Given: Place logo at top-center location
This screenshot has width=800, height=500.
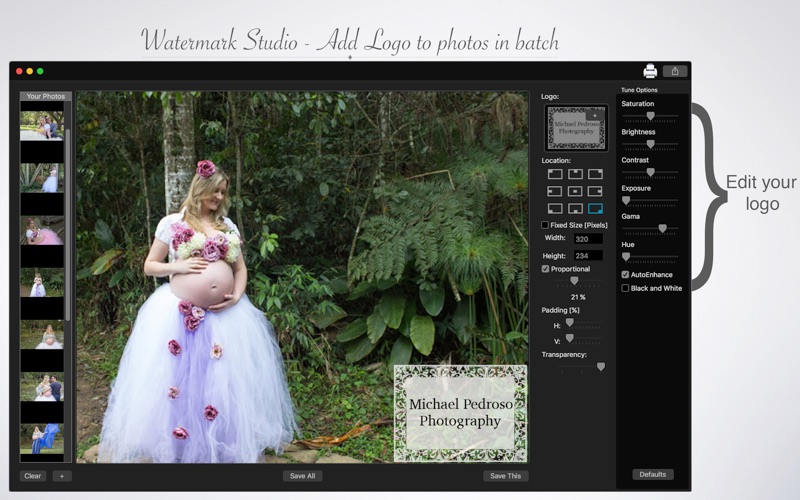Looking at the screenshot, I should click(575, 174).
